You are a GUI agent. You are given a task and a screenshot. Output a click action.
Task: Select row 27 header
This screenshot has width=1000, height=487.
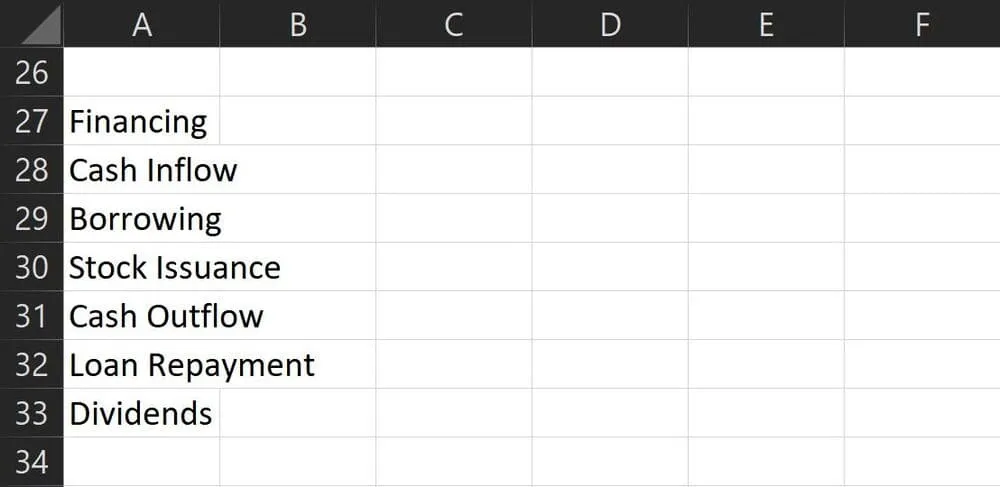(32, 121)
